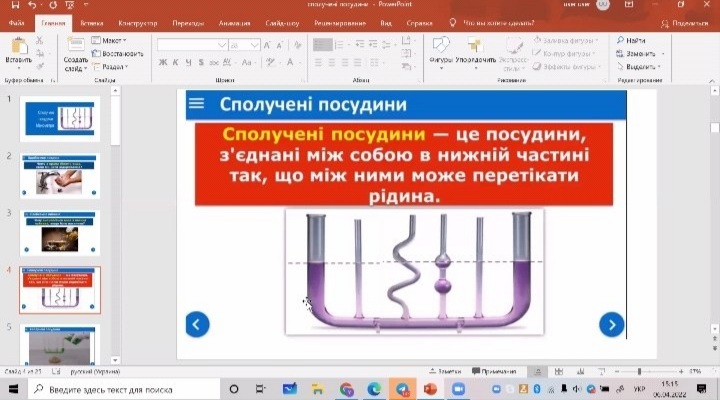Click the Increase font size icon
This screenshot has width=720, height=400.
267,45
